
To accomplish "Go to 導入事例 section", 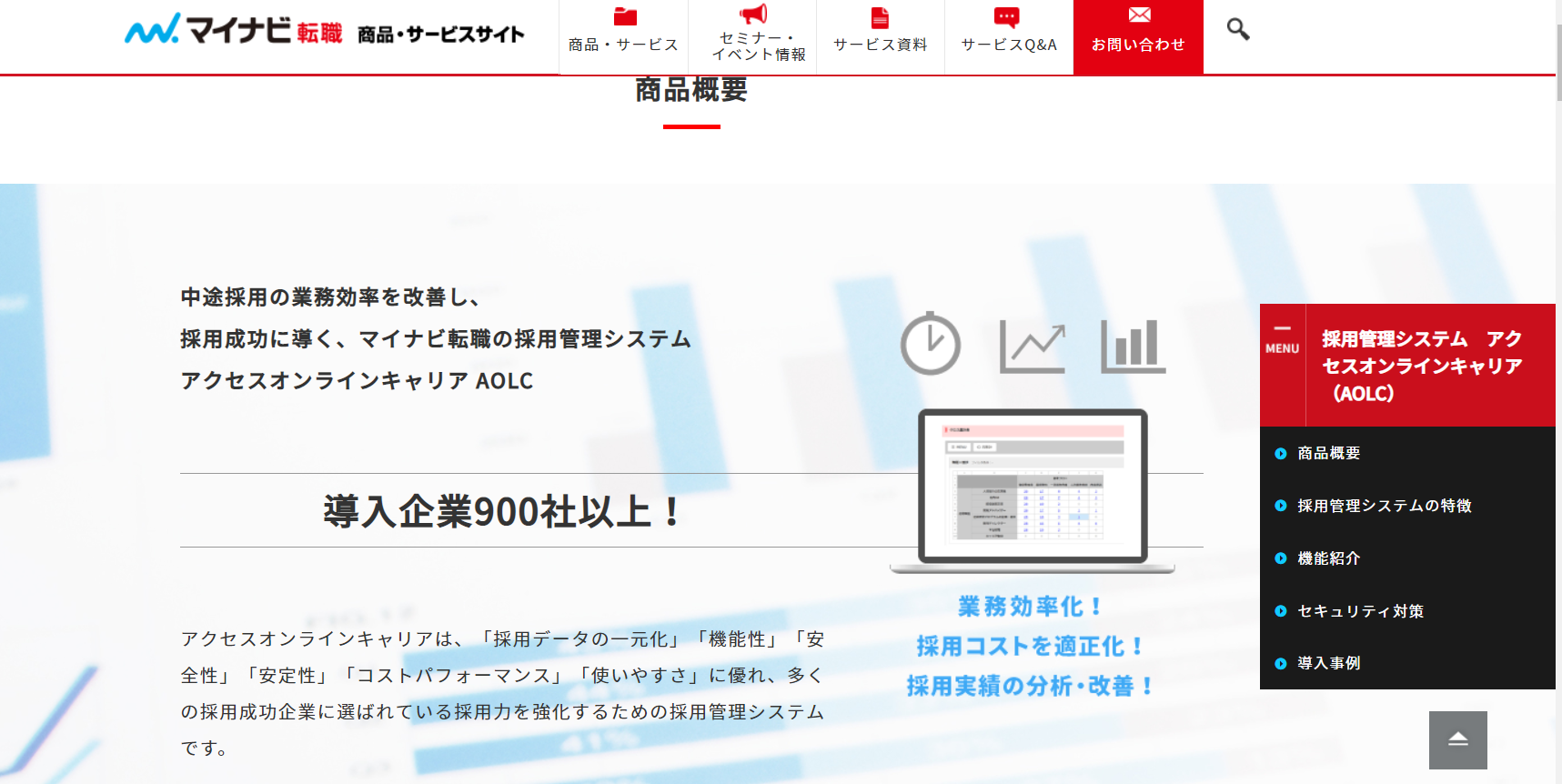I will point(1328,663).
